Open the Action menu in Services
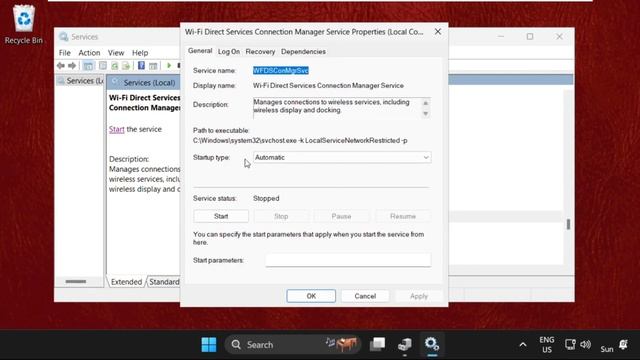The width and height of the screenshot is (640, 360). [x=89, y=53]
